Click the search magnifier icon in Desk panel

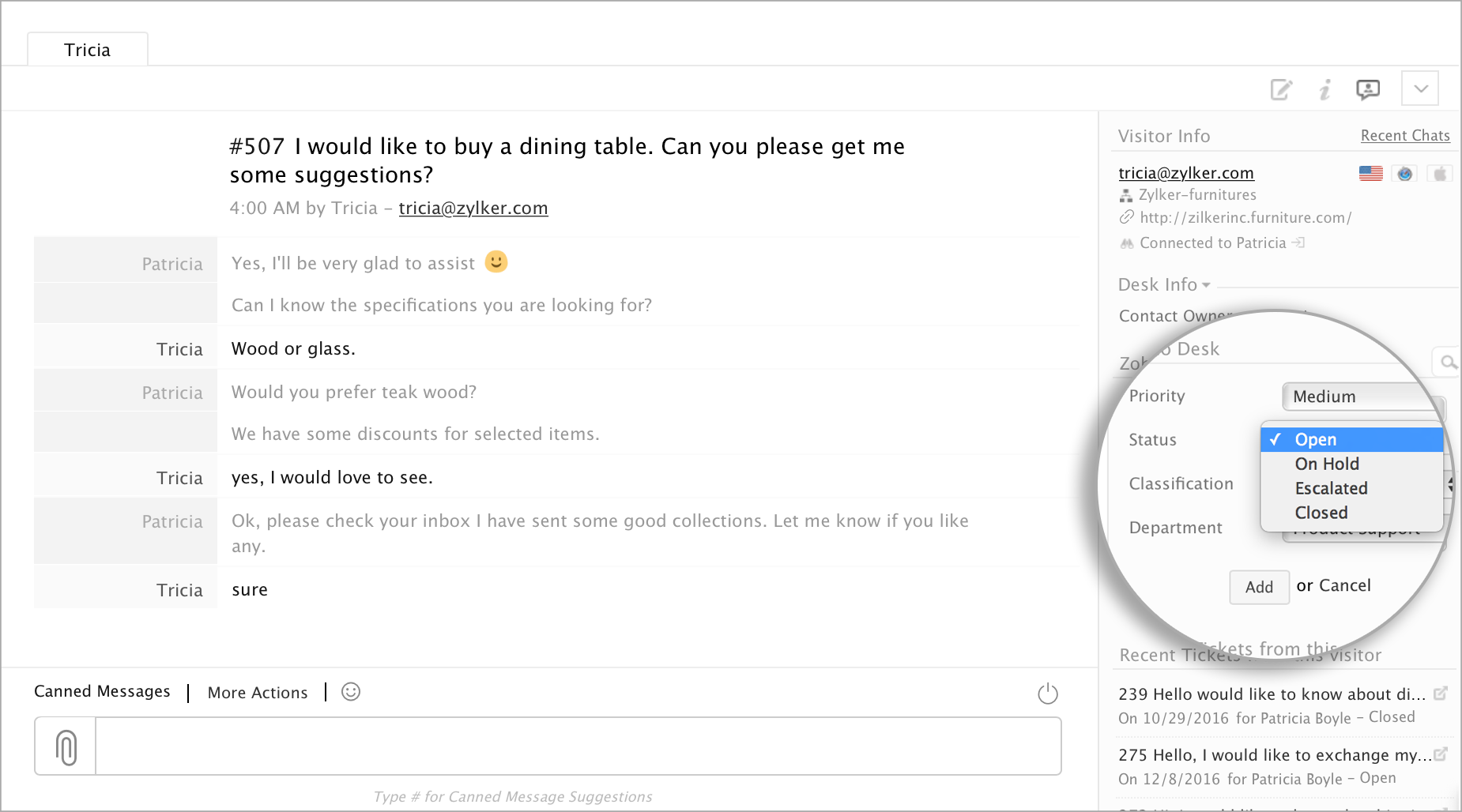coord(1448,362)
